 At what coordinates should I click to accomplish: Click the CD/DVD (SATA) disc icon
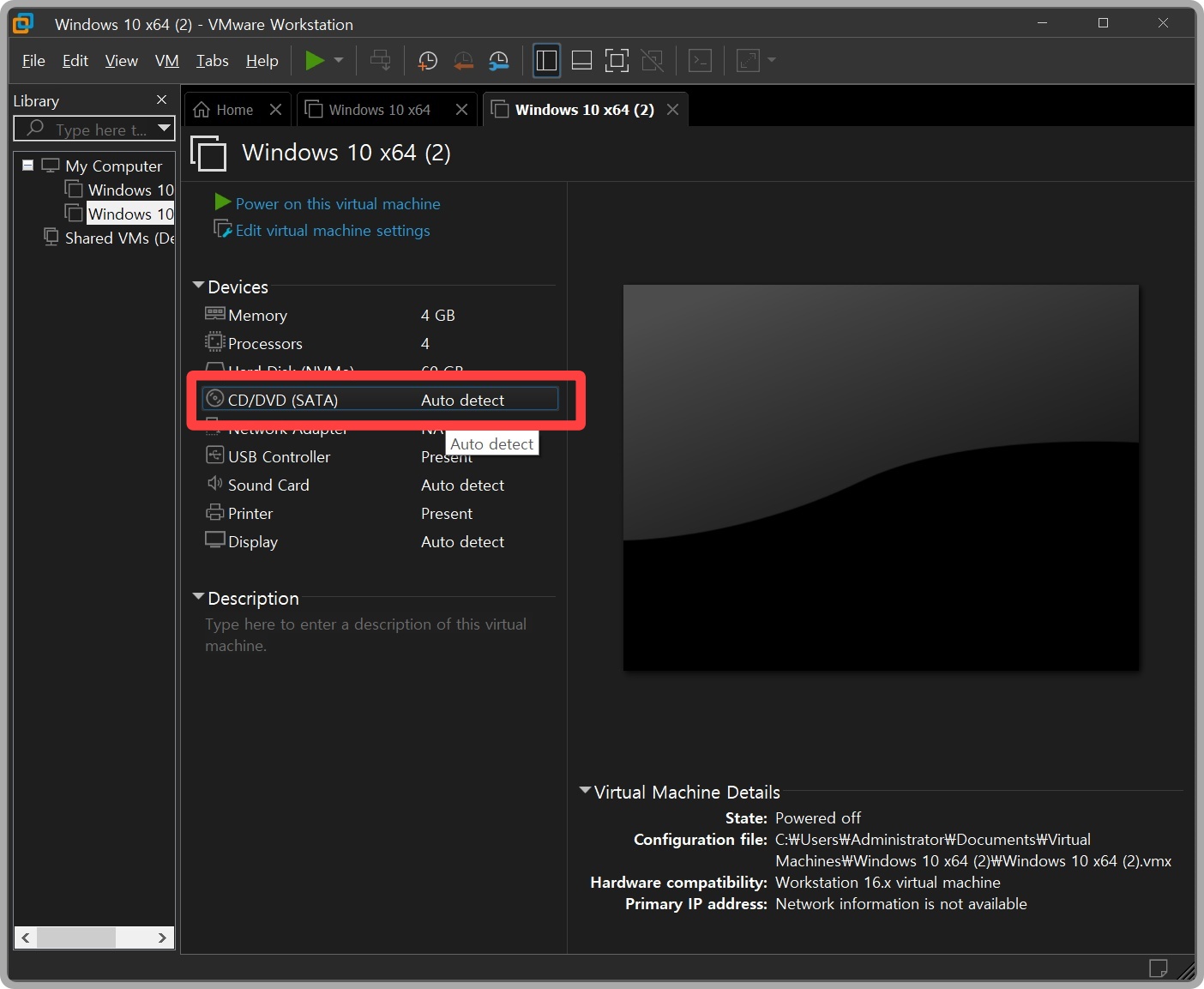coord(215,398)
